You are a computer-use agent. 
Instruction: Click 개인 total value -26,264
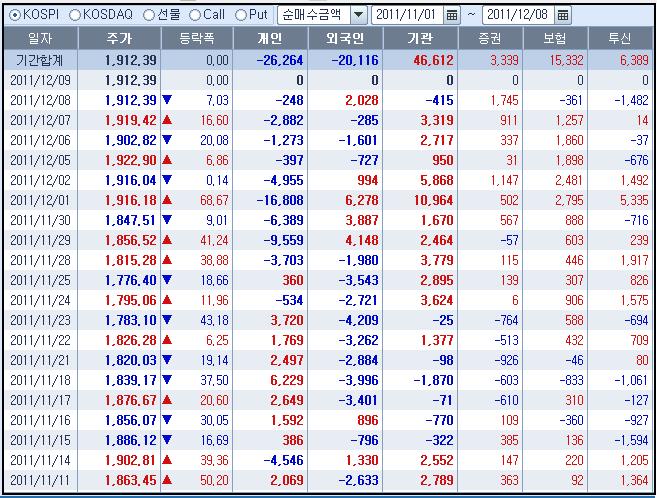(280, 60)
